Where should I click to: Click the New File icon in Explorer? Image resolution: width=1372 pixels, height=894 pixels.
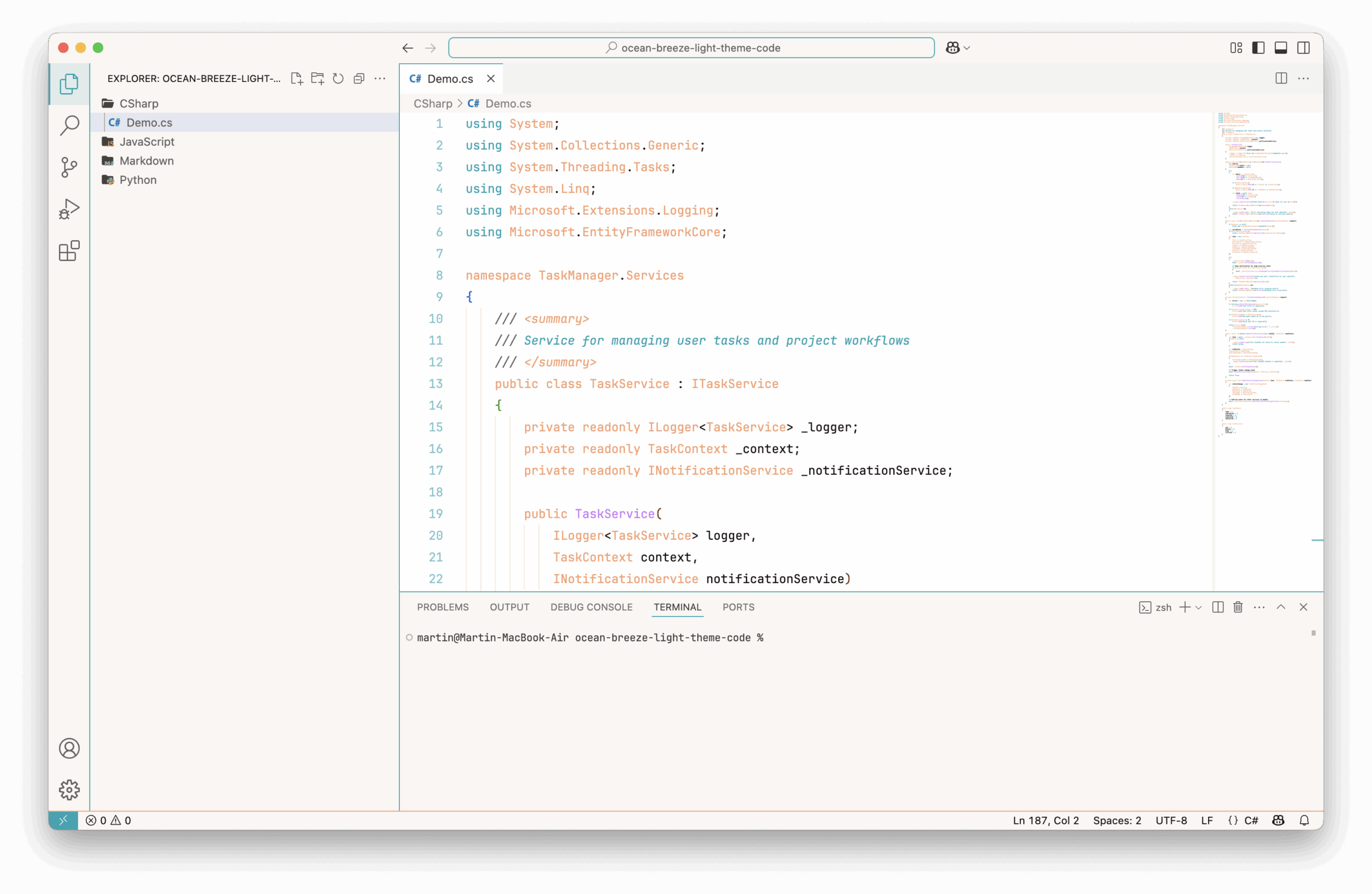297,78
